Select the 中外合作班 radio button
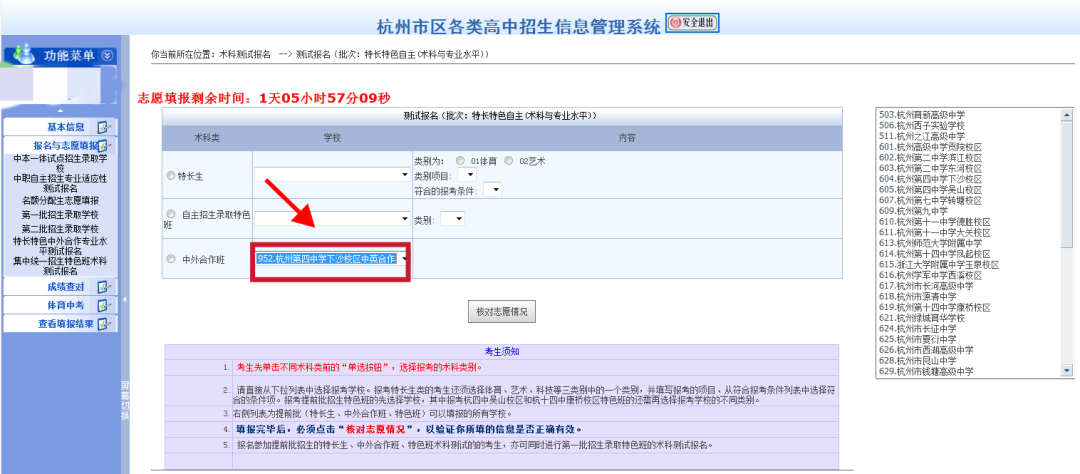1080x474 pixels. click(170, 260)
